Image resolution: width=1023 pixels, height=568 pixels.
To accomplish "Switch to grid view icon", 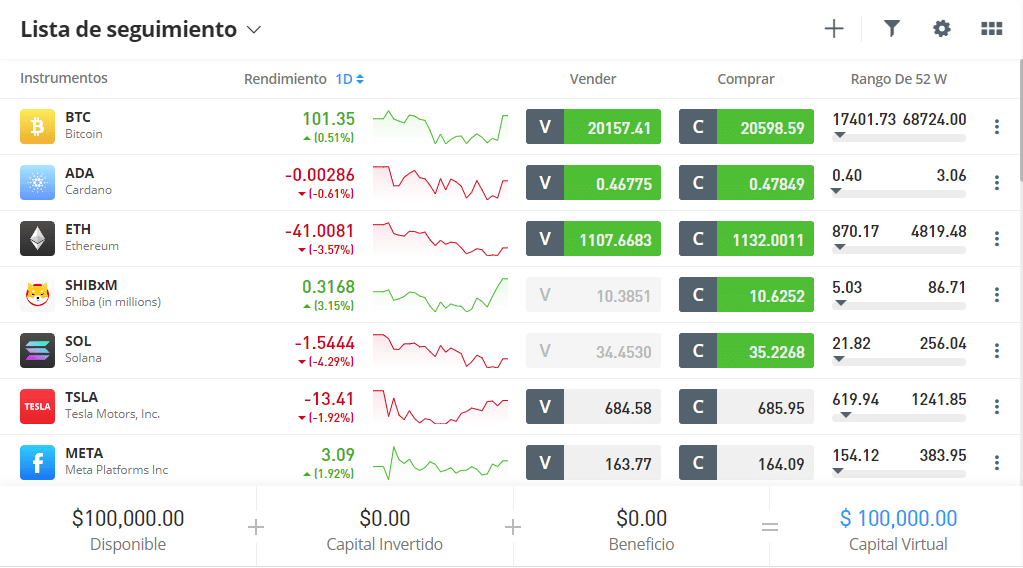I will 992,29.
